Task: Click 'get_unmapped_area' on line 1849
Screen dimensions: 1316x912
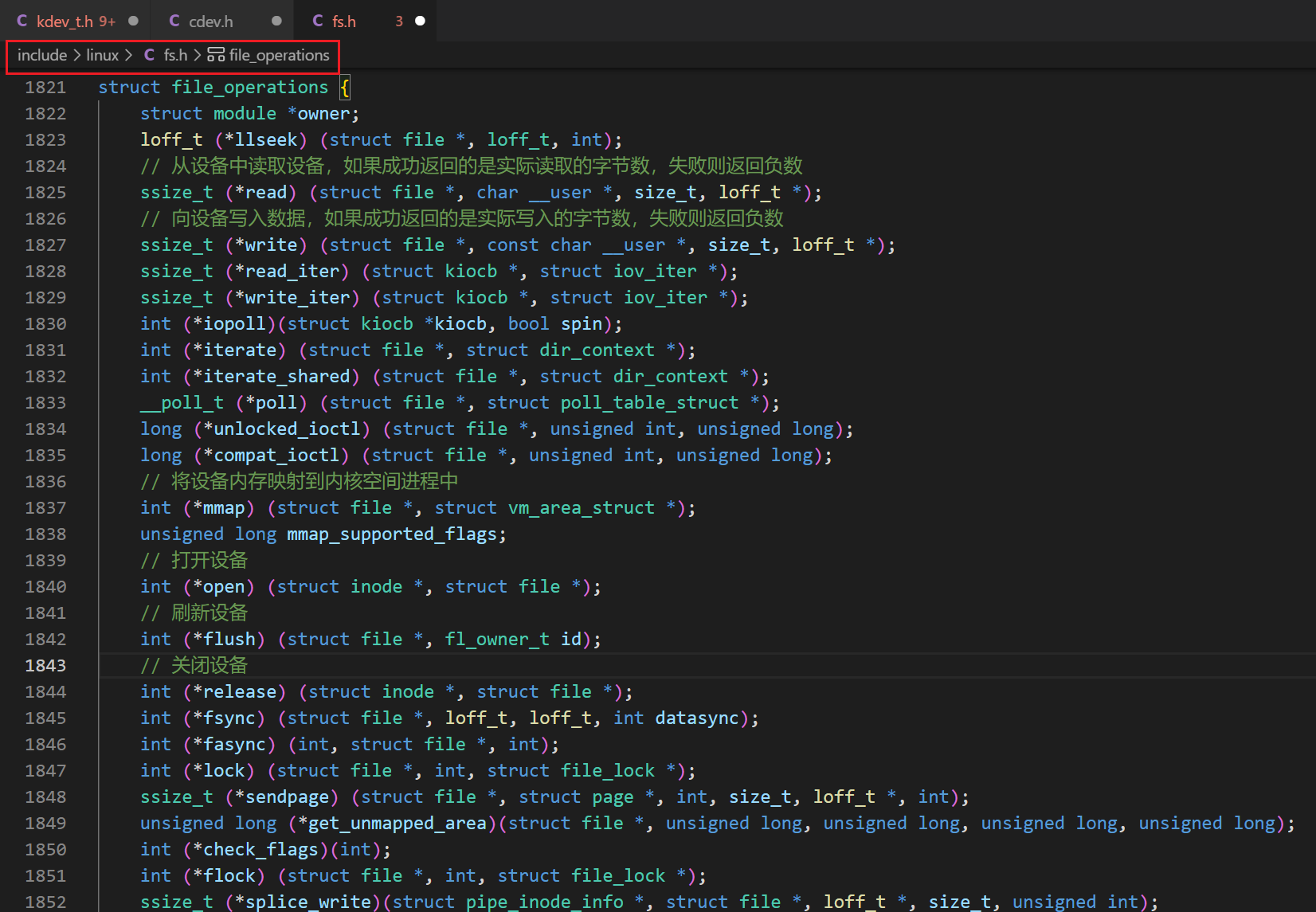Action: point(398,824)
